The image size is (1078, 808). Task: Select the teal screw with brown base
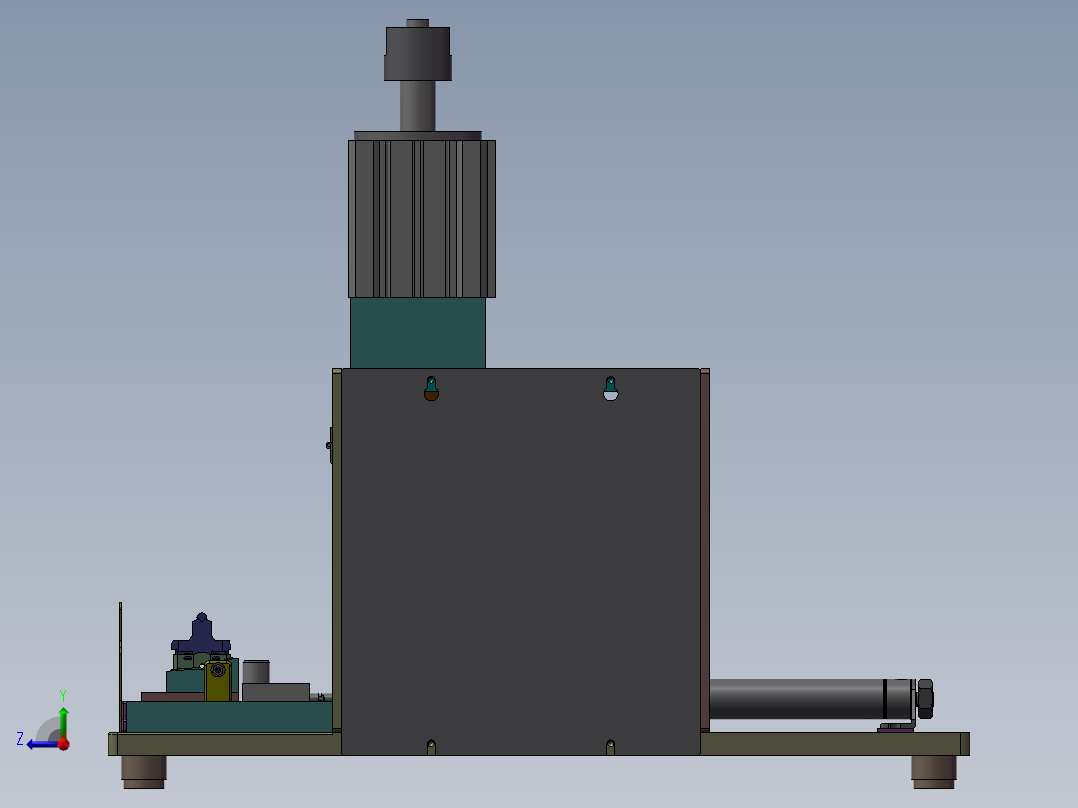(431, 389)
